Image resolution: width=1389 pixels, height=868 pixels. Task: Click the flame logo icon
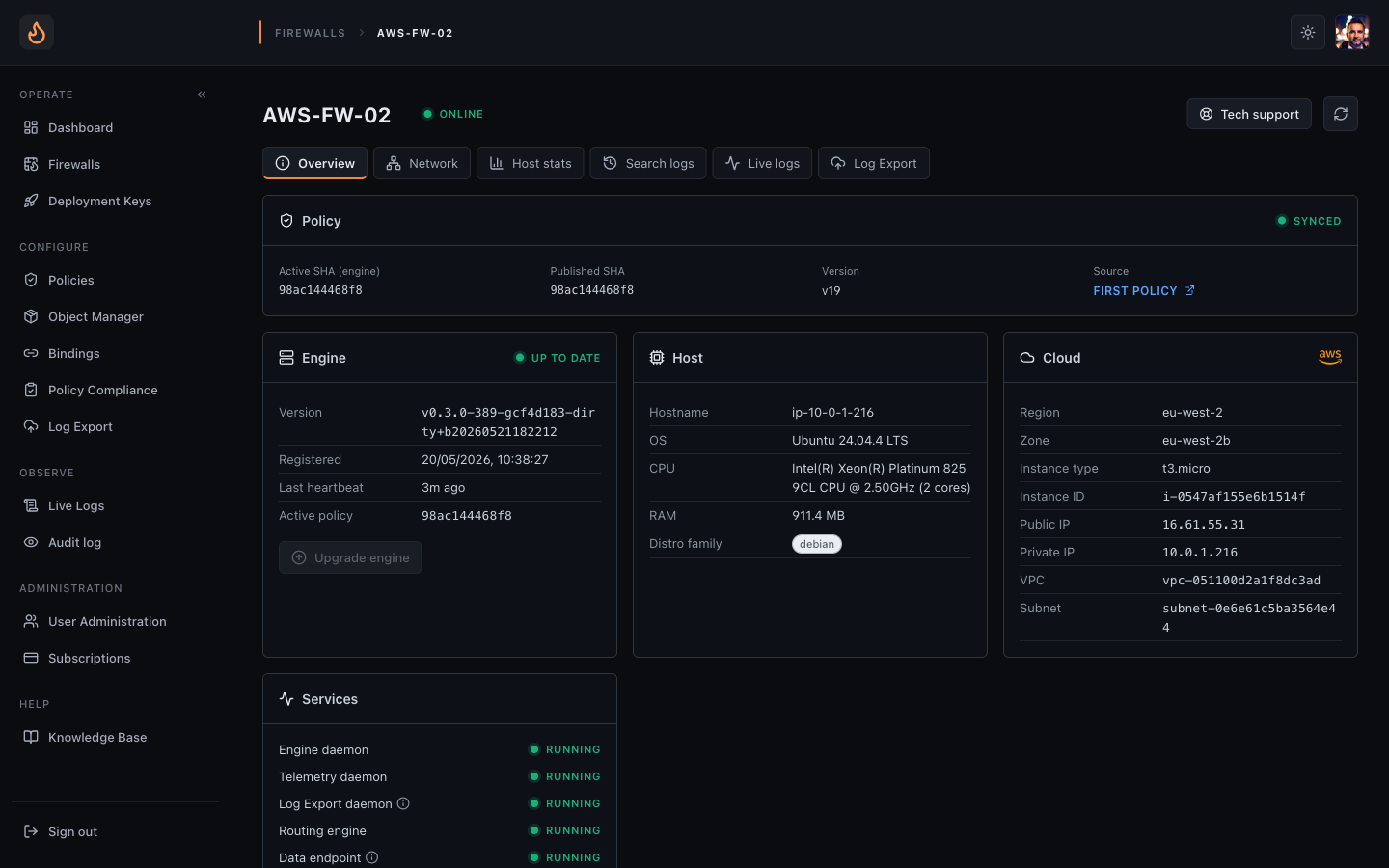[x=37, y=33]
